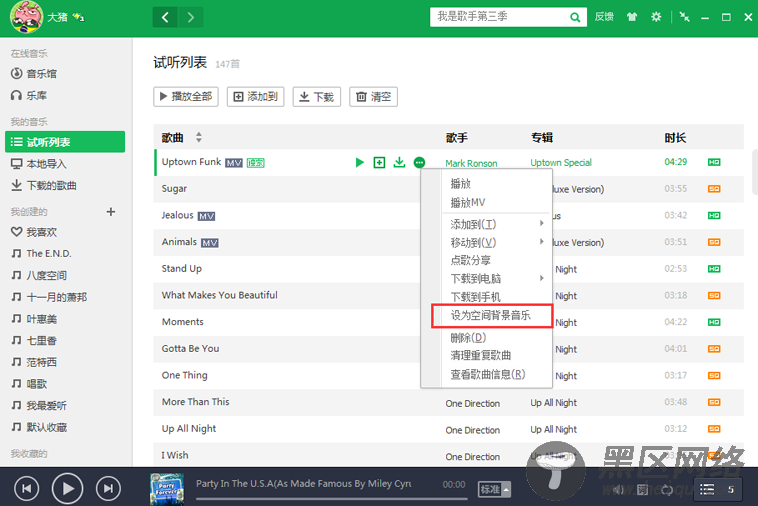Open The E.N.D. playlist

[x=42, y=253]
